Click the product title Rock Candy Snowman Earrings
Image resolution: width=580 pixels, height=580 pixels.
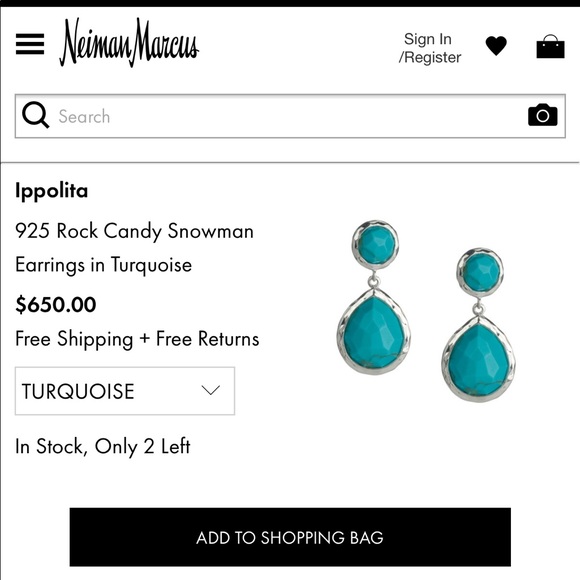point(134,248)
